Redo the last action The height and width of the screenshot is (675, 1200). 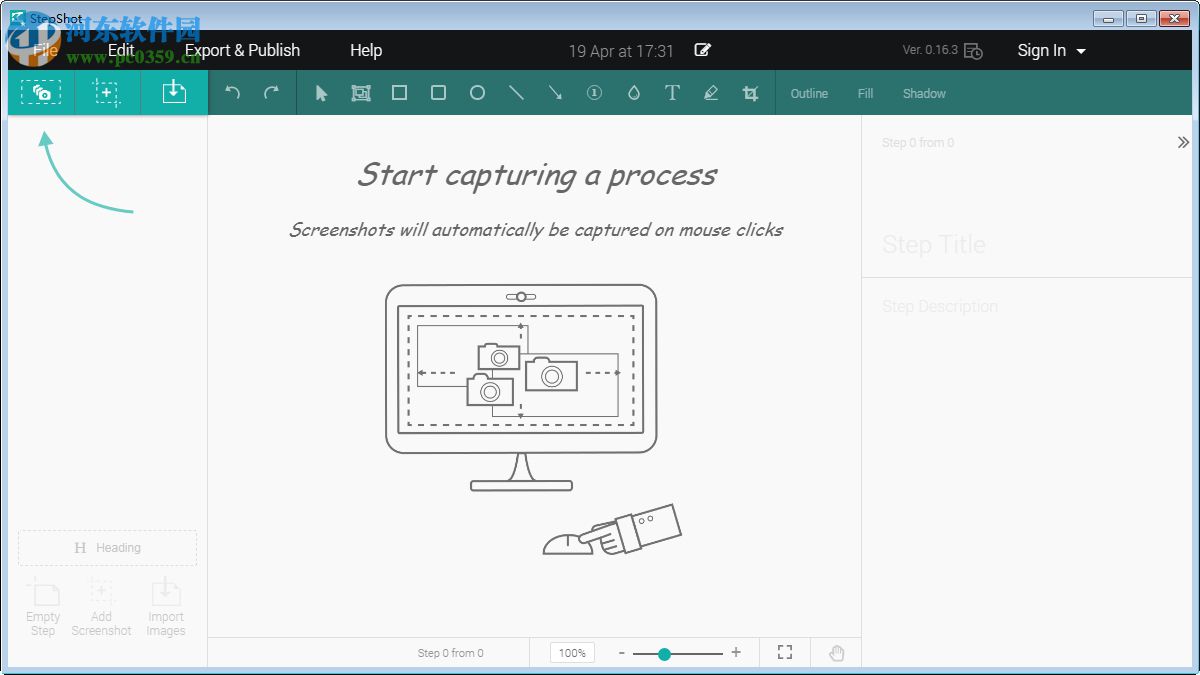click(x=271, y=93)
